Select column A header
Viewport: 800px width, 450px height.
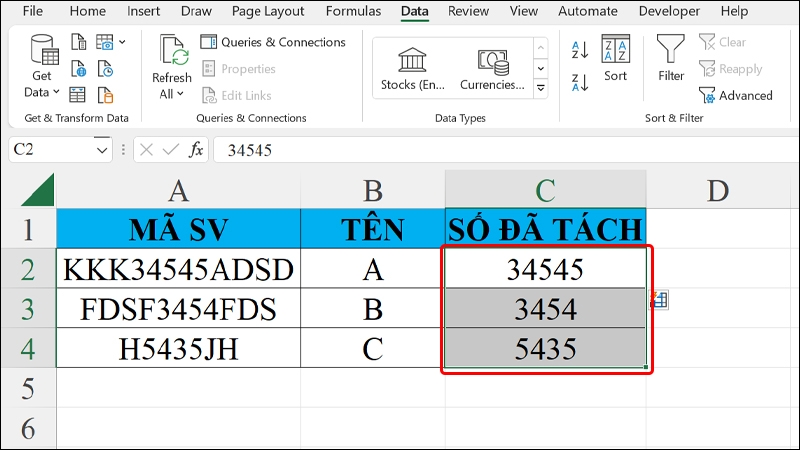tap(179, 190)
